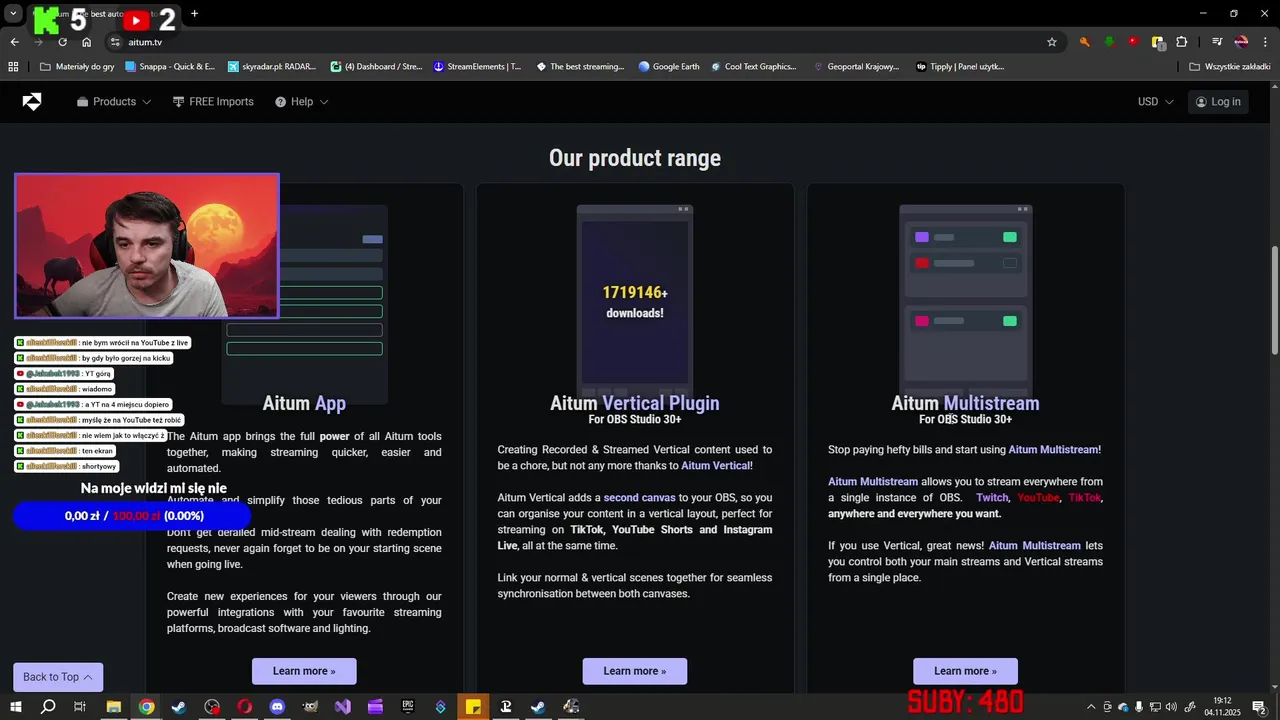Open Windows Start menu
This screenshot has width=1280, height=720.
[14, 706]
